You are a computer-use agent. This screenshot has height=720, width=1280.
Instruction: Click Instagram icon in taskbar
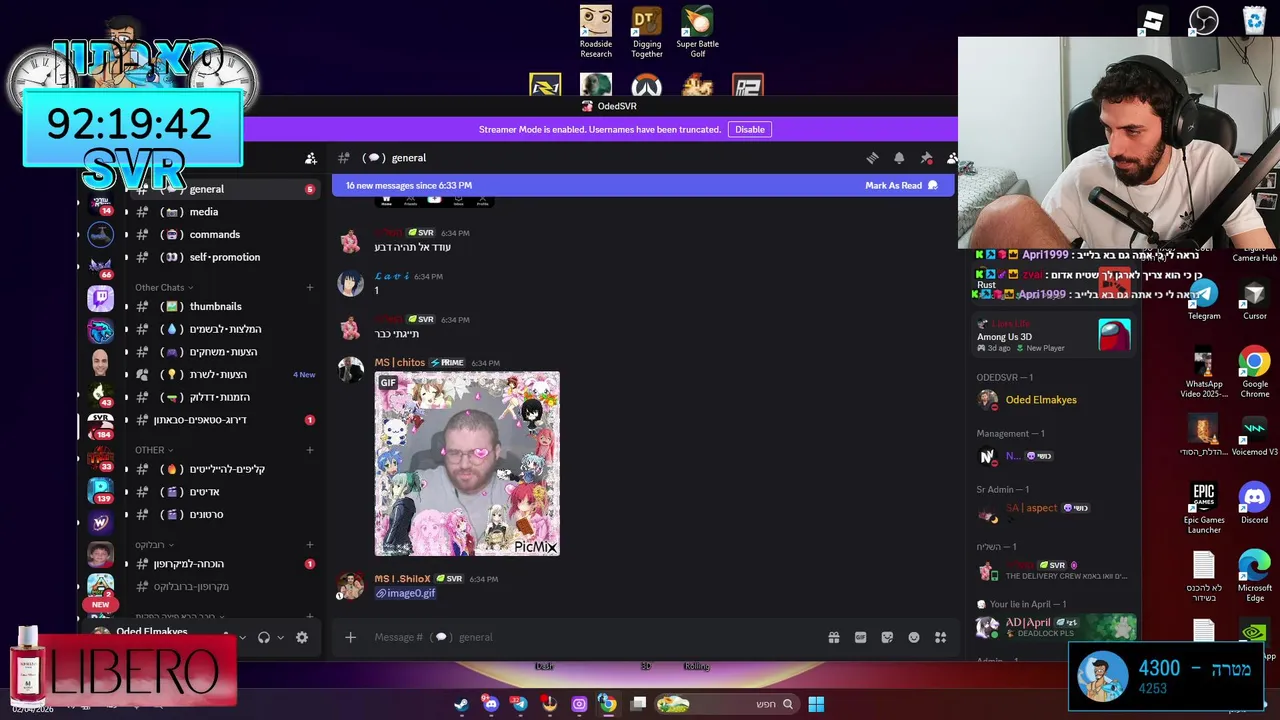(x=579, y=704)
